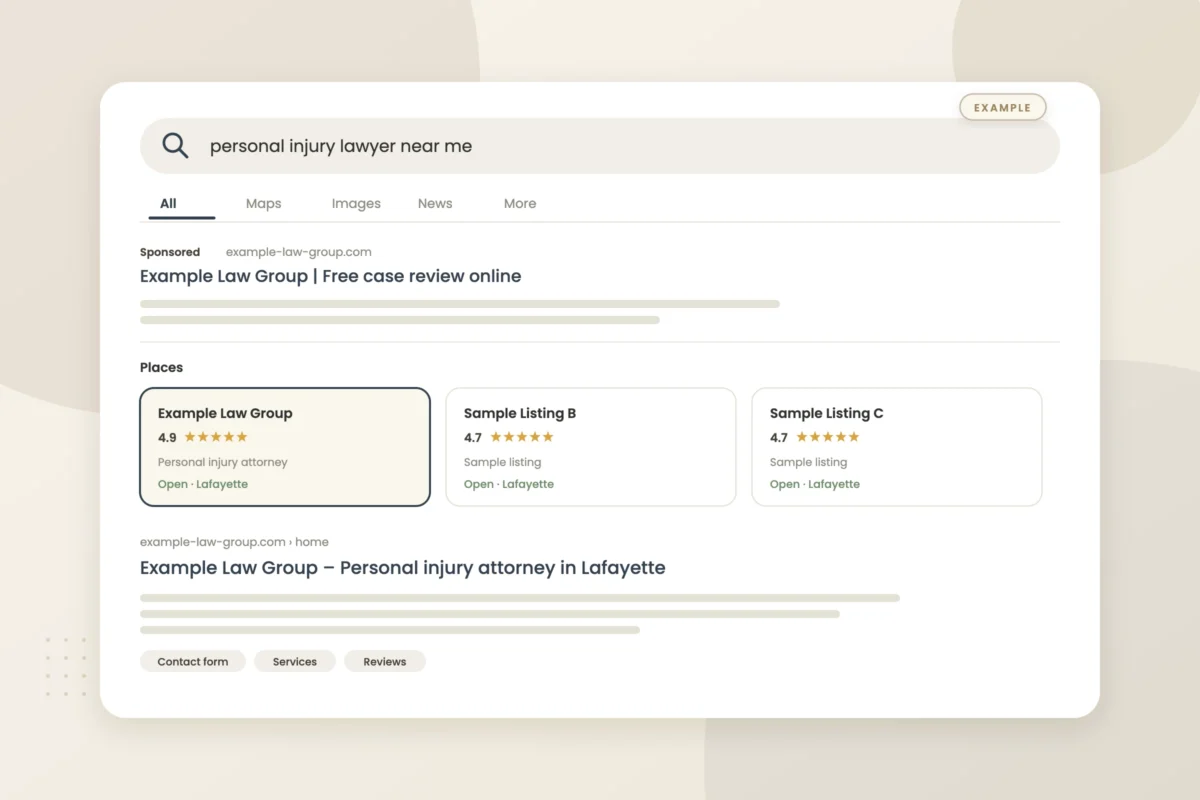Open the Sample Listing C card

tap(897, 447)
